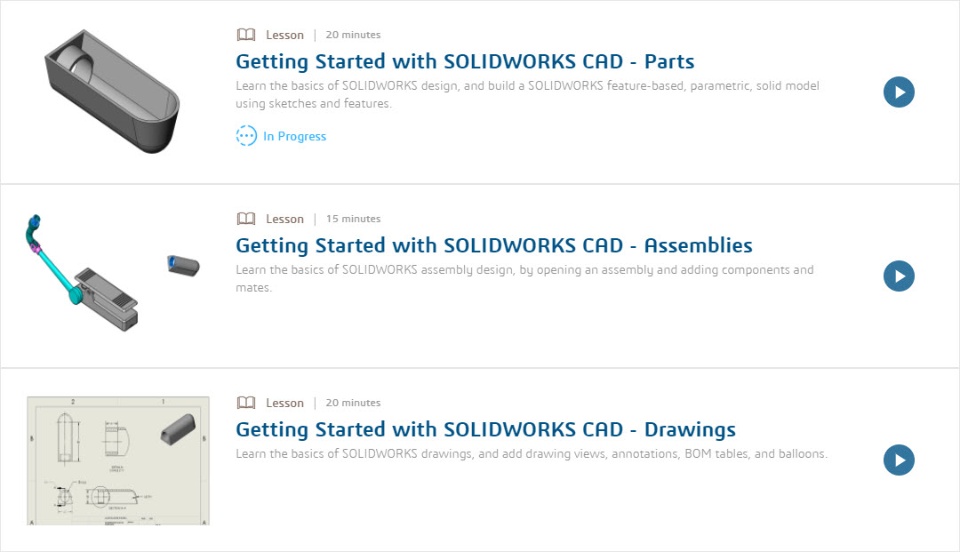This screenshot has height=552, width=960.
Task: Start the Assemblies lesson play button
Action: click(x=899, y=276)
